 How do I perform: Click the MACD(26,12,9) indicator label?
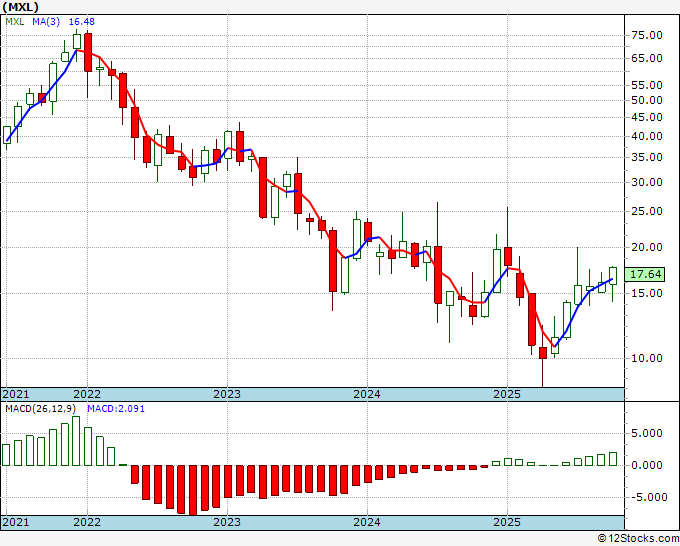(x=41, y=409)
